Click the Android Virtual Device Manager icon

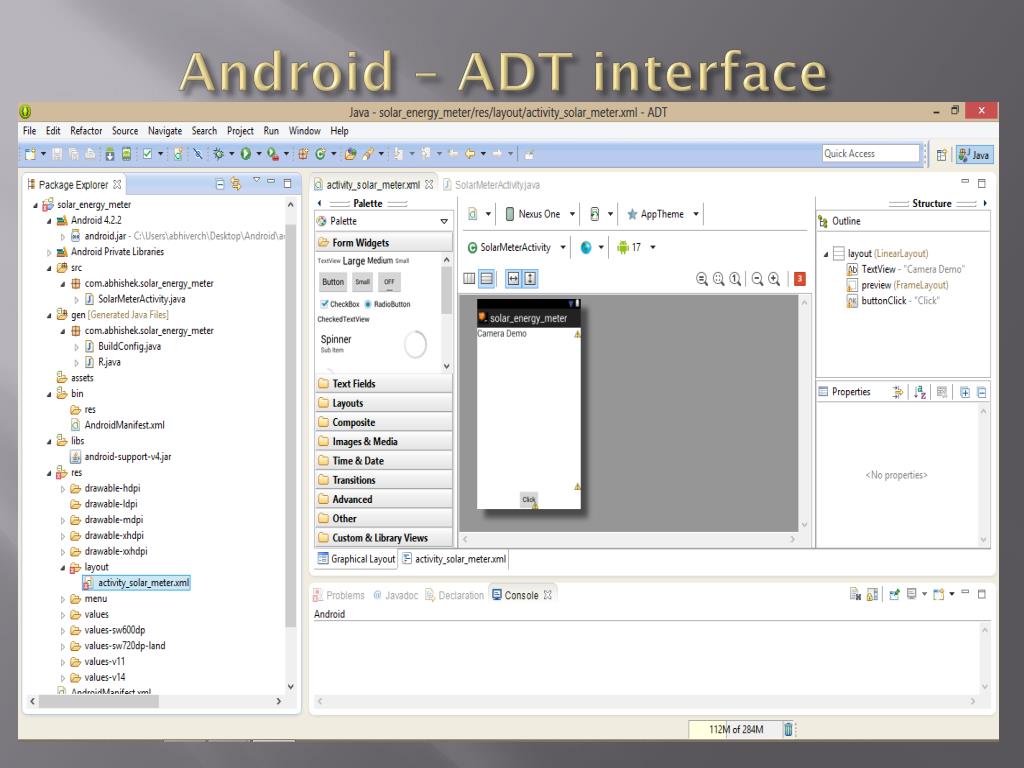pos(127,154)
